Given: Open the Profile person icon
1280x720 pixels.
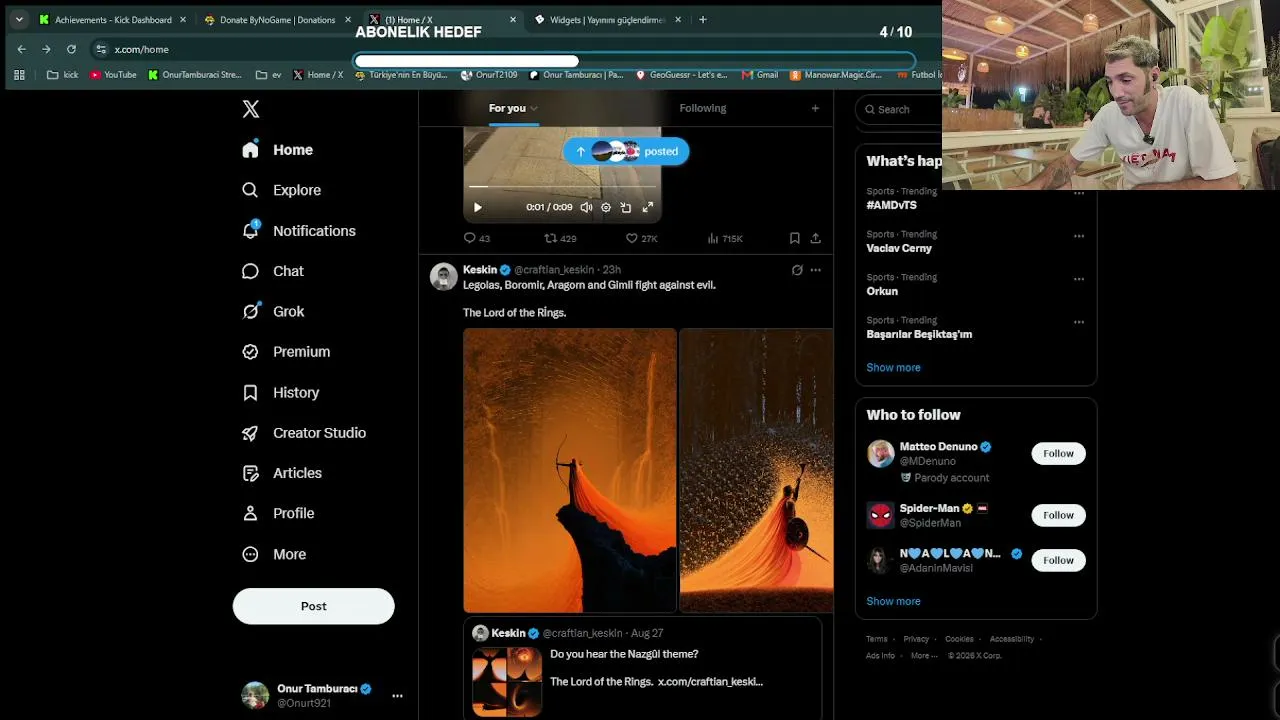Looking at the screenshot, I should point(250,513).
